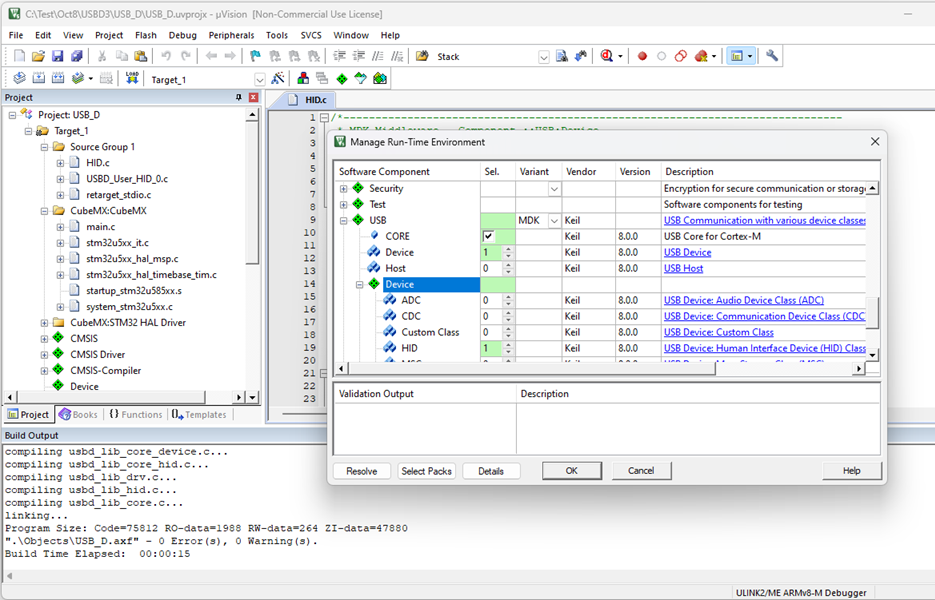Image resolution: width=935 pixels, height=600 pixels.
Task: Open Configuration with the wrench icon
Action: (772, 56)
